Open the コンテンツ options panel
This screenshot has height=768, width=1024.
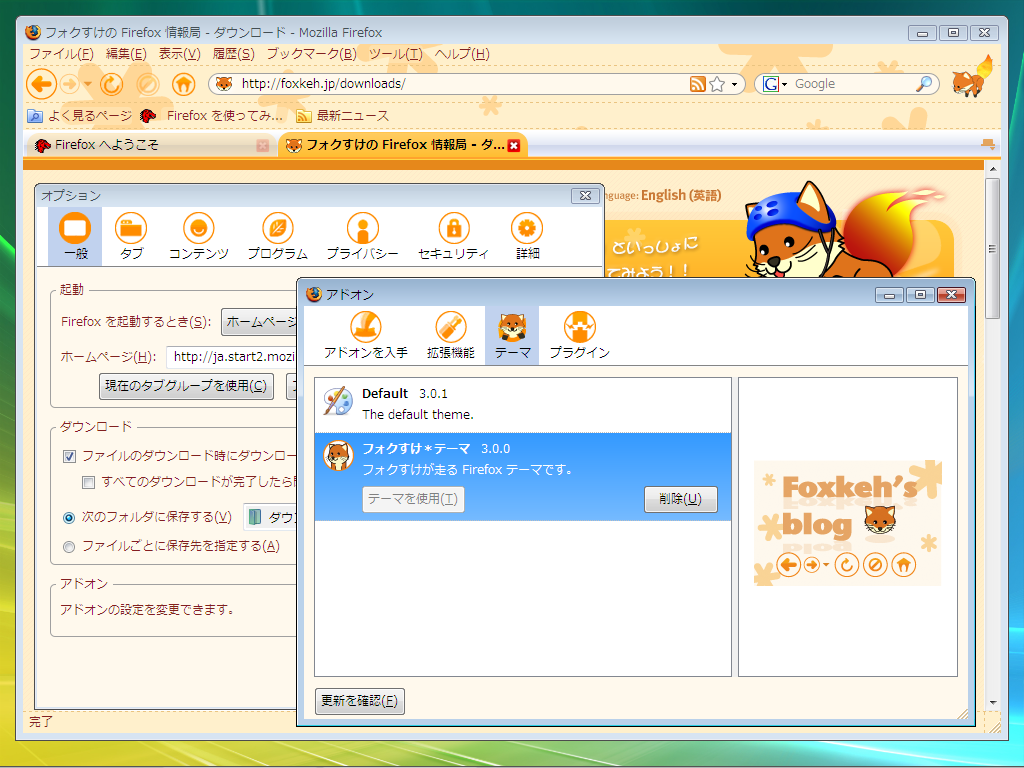199,236
